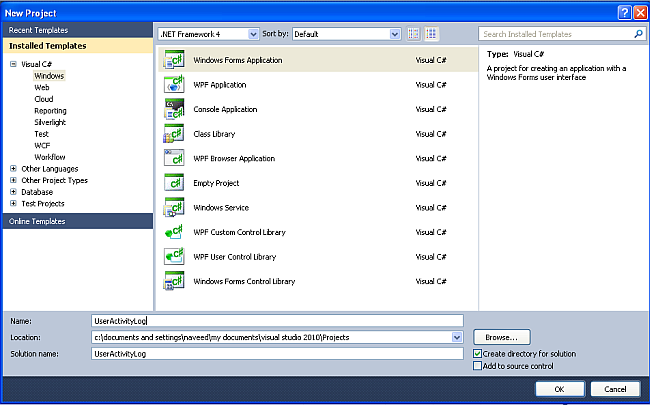650x405 pixels.
Task: Select the Console Application row label
Action: (x=225, y=109)
